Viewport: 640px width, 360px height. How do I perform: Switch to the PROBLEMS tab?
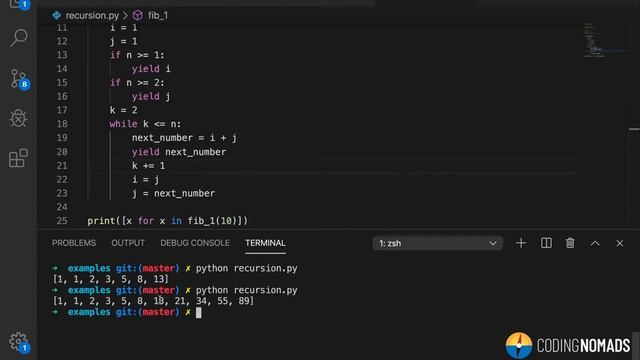[x=74, y=243]
